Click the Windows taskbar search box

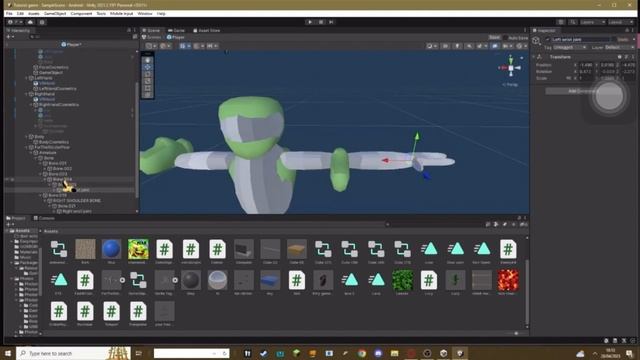[x=73, y=353]
